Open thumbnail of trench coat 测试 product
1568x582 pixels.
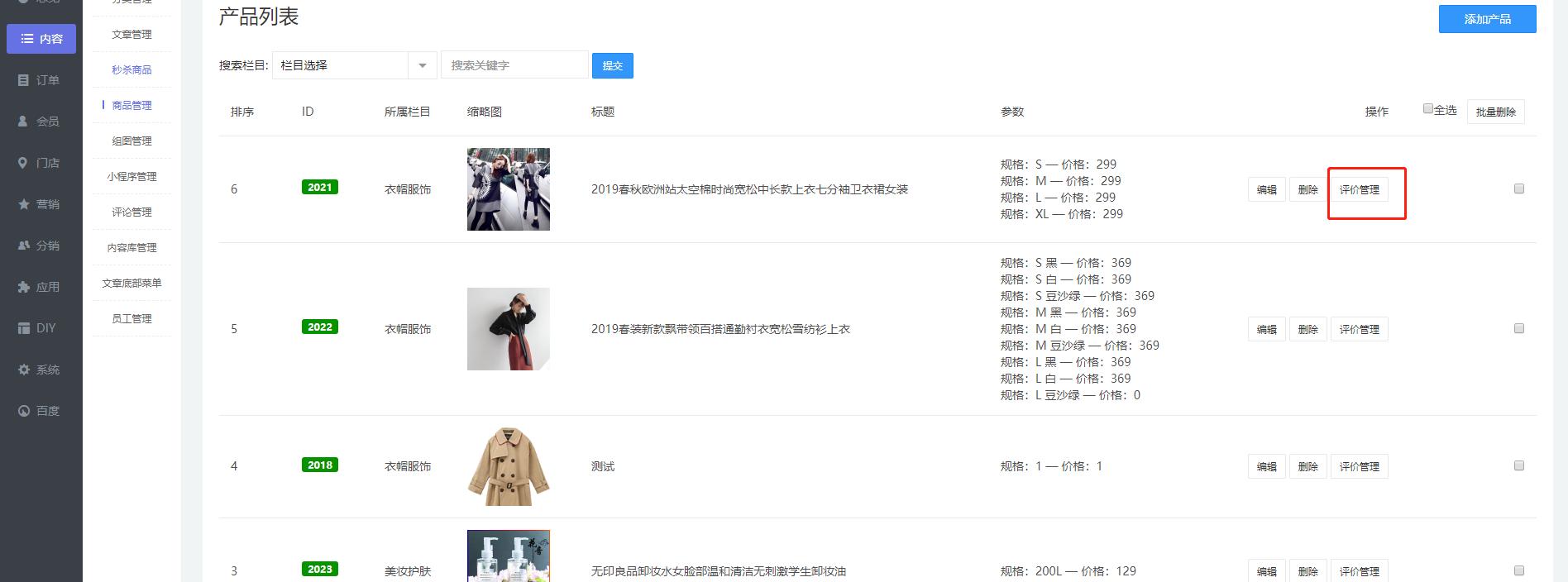(x=509, y=466)
